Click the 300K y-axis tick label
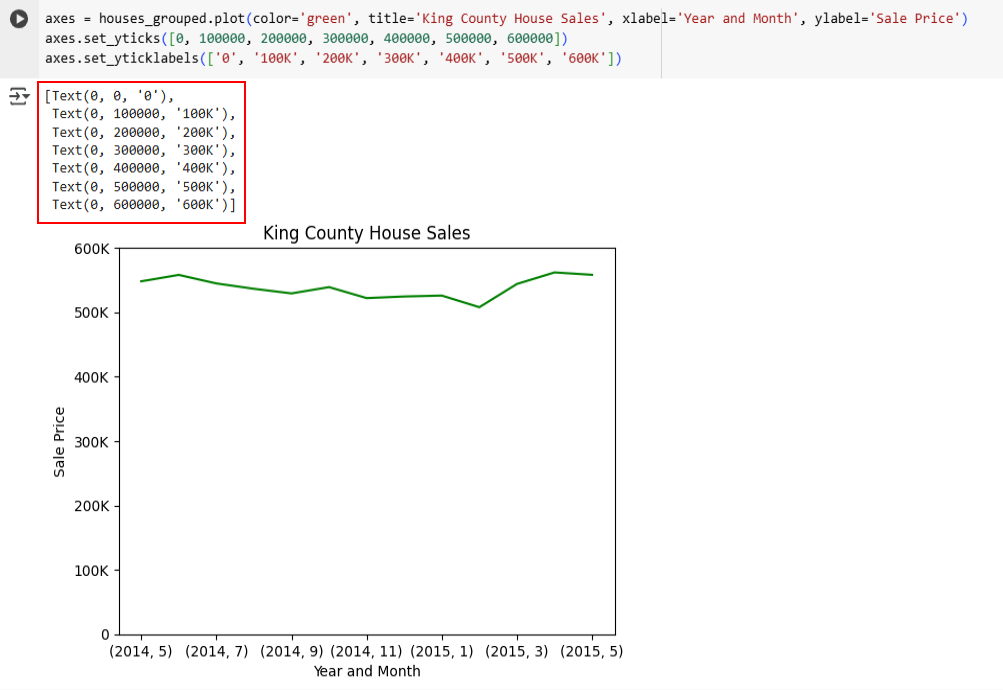Screen dimensions: 1003x690 click(91, 442)
